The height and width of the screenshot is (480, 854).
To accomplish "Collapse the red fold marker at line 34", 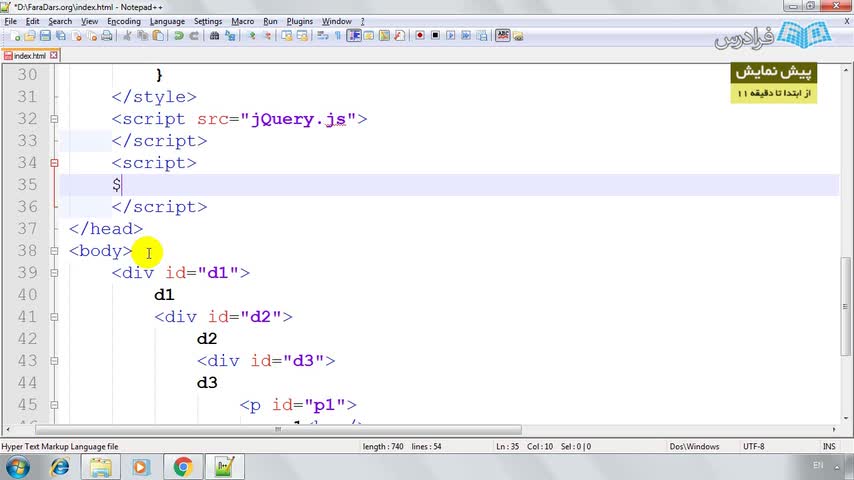I will coord(54,163).
